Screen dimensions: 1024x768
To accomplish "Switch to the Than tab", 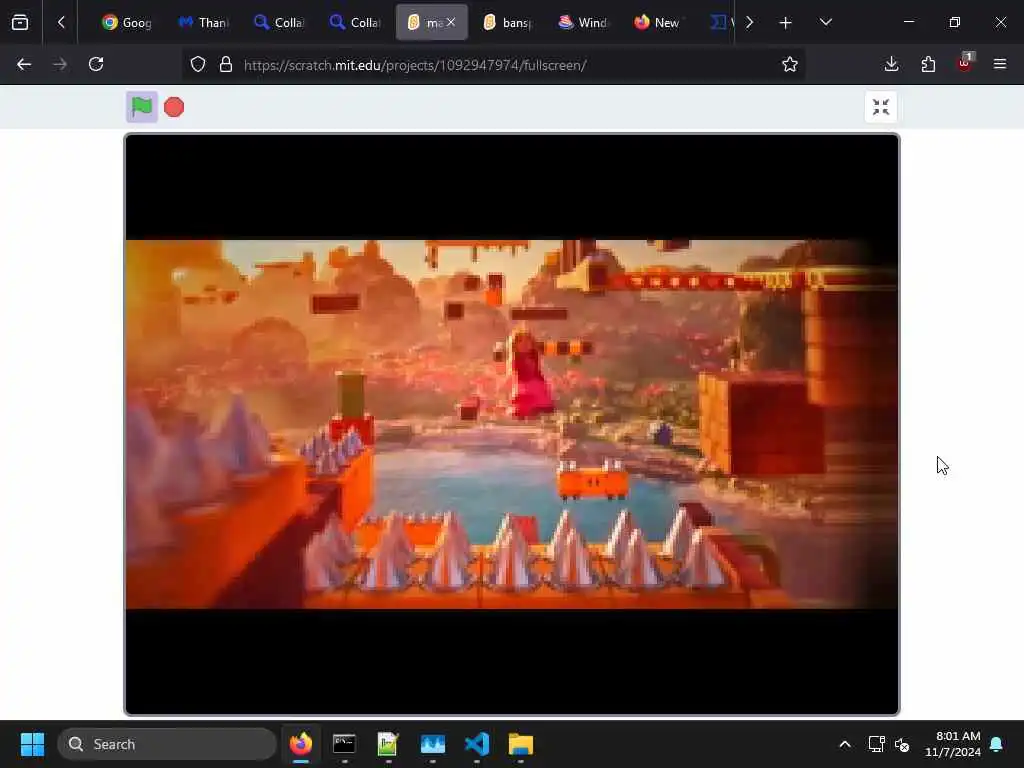I will 203,23.
